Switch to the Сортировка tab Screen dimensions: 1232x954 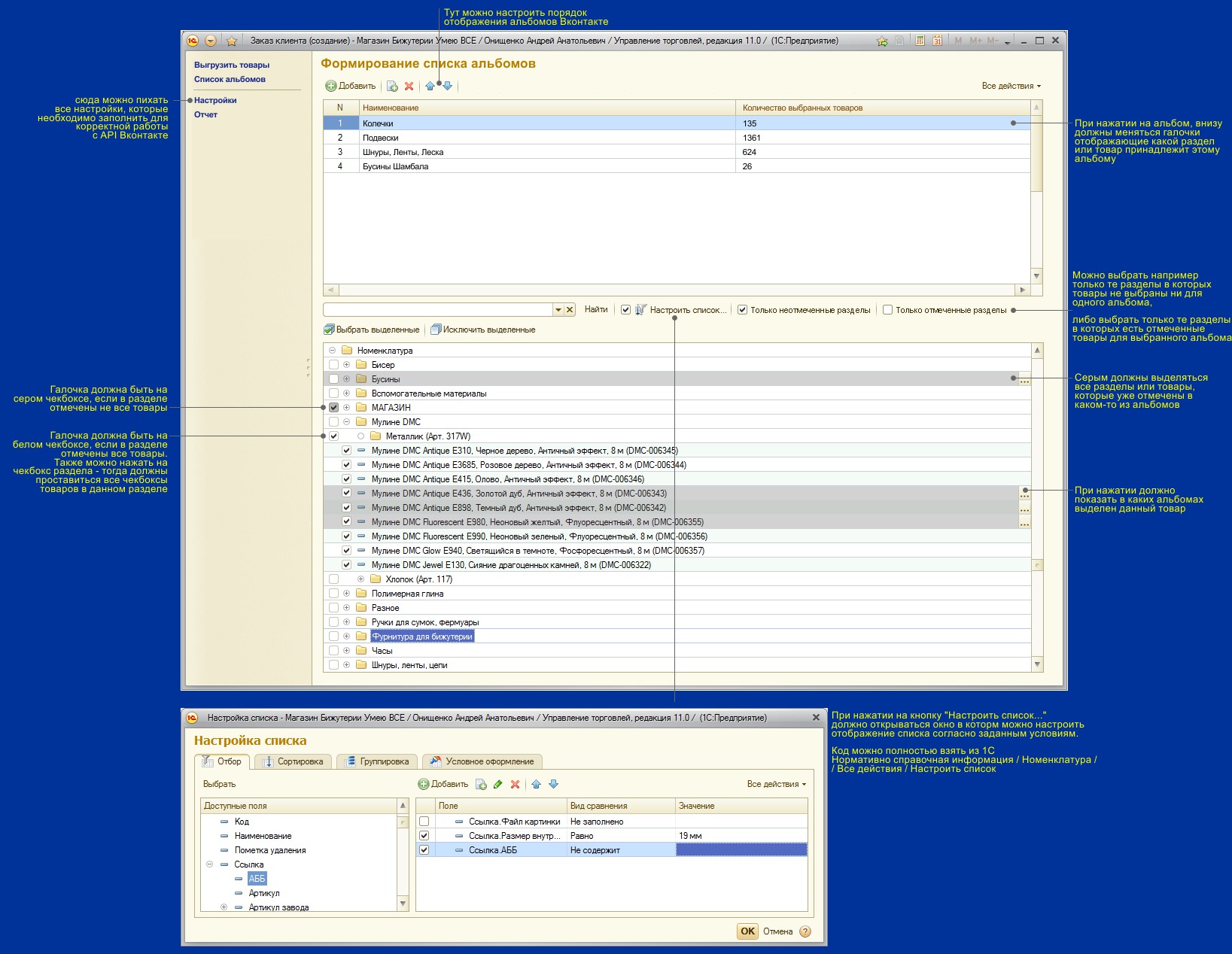pyautogui.click(x=293, y=761)
